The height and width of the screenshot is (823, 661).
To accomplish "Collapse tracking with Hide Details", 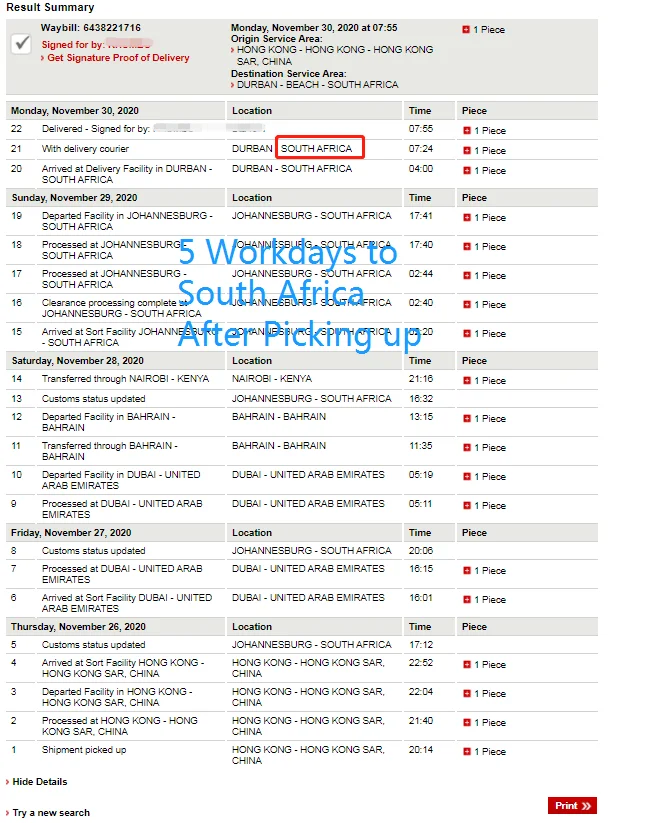I will click(40, 782).
